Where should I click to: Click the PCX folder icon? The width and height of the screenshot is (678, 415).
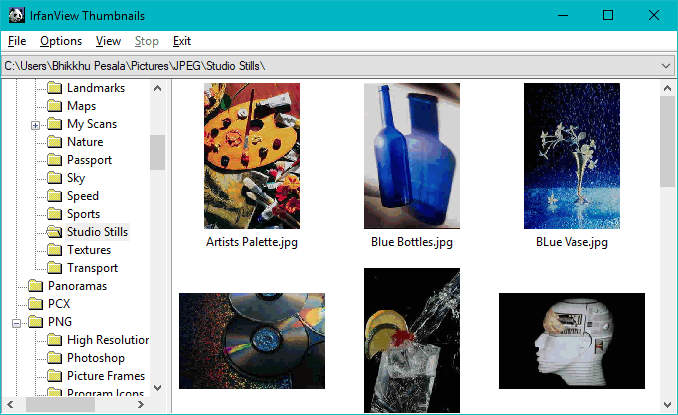tap(35, 304)
